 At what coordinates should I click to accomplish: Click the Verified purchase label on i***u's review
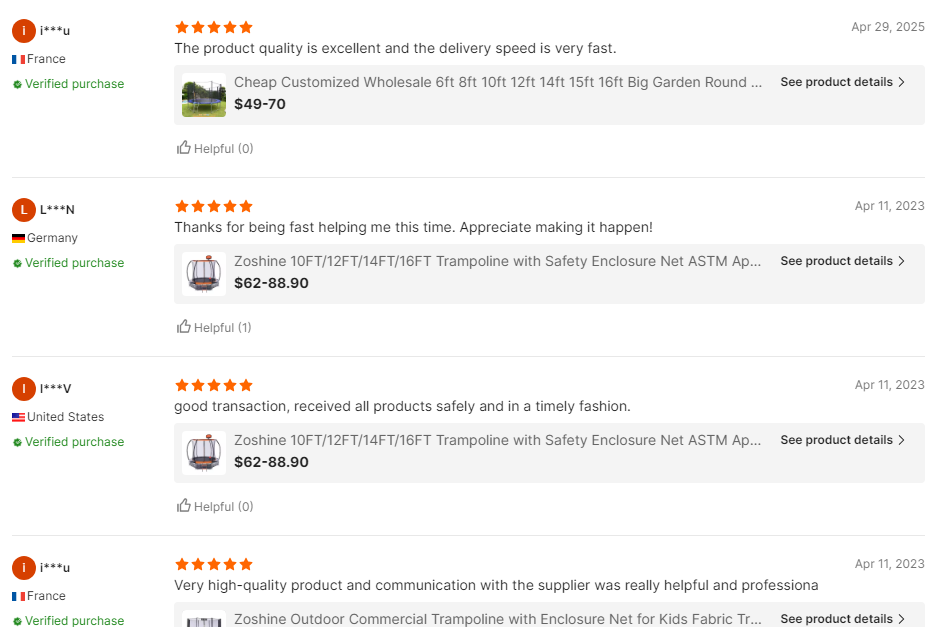[x=67, y=84]
